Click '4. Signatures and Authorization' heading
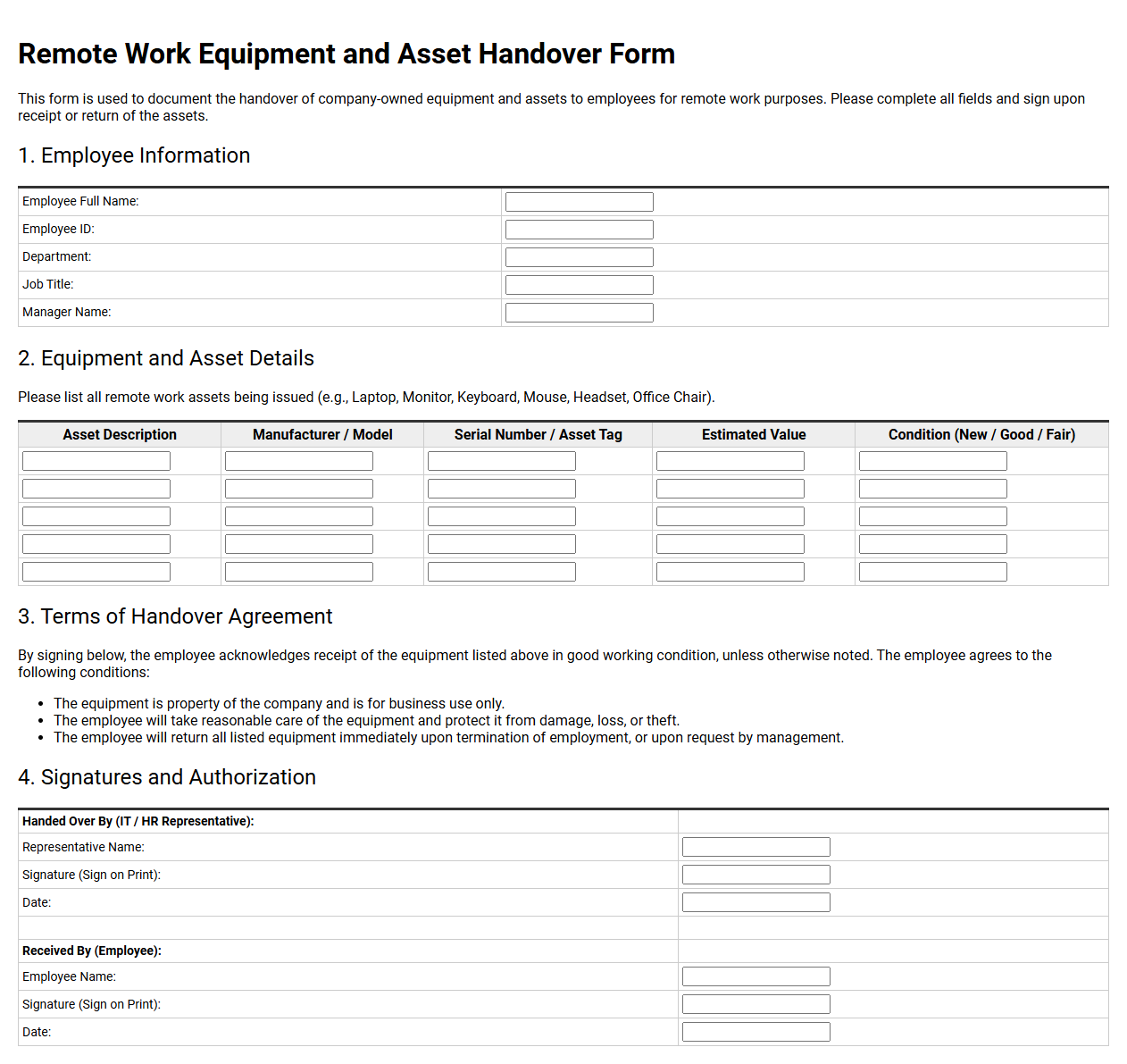Viewport: 1127px width, 1064px height. 167,777
